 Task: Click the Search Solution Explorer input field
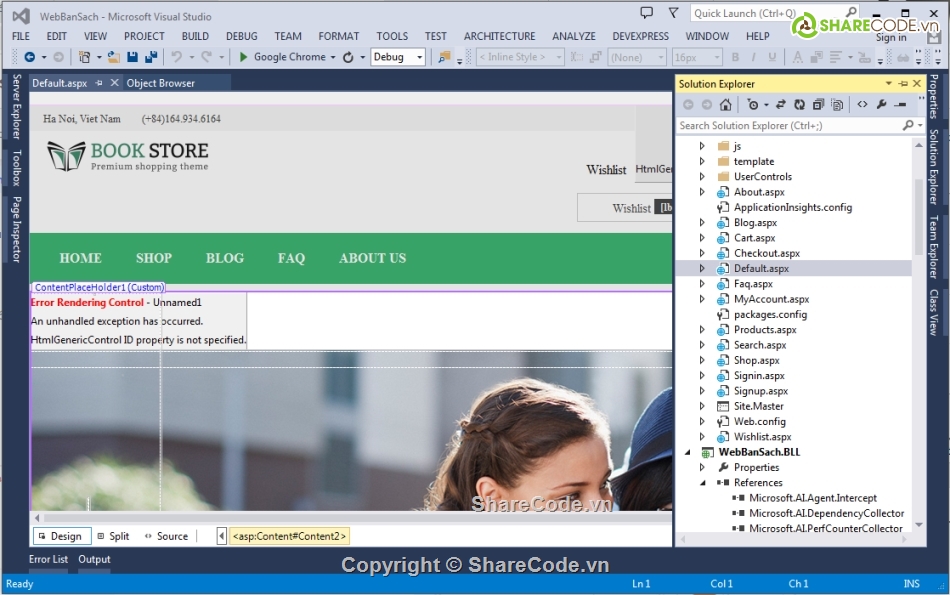point(790,125)
